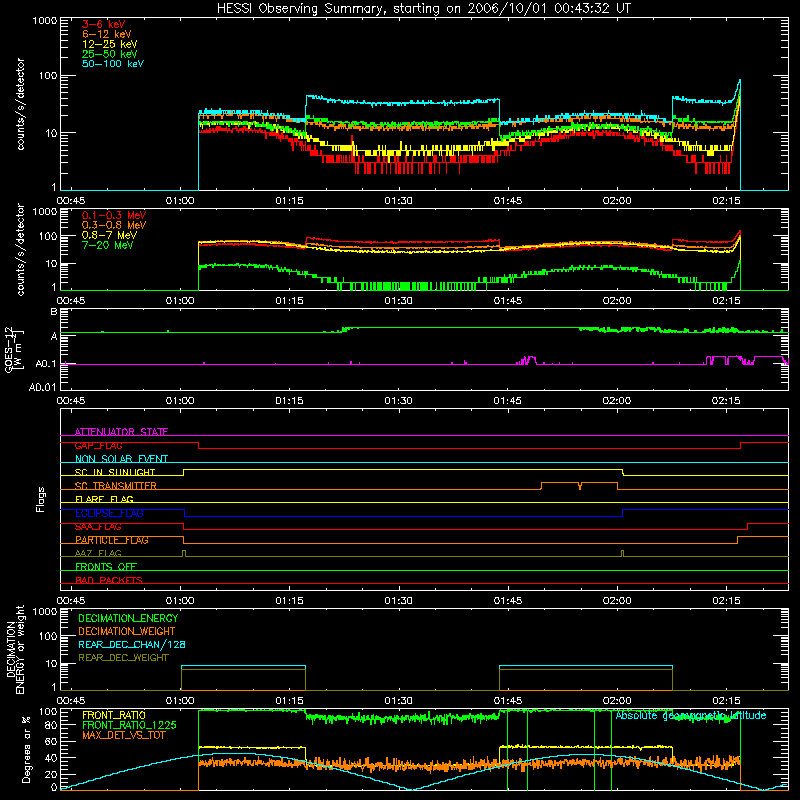Click the ECLIPSE_FLAG label
The height and width of the screenshot is (800, 800).
click(x=109, y=513)
